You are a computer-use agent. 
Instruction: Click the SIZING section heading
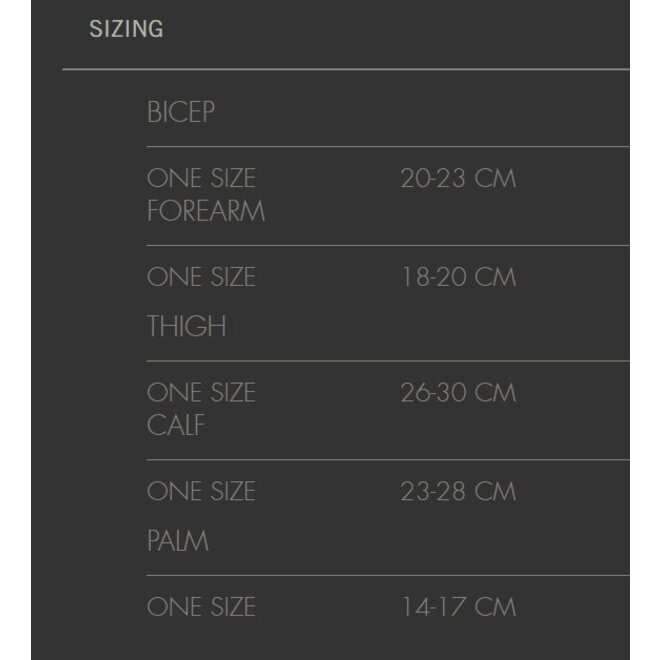[126, 29]
